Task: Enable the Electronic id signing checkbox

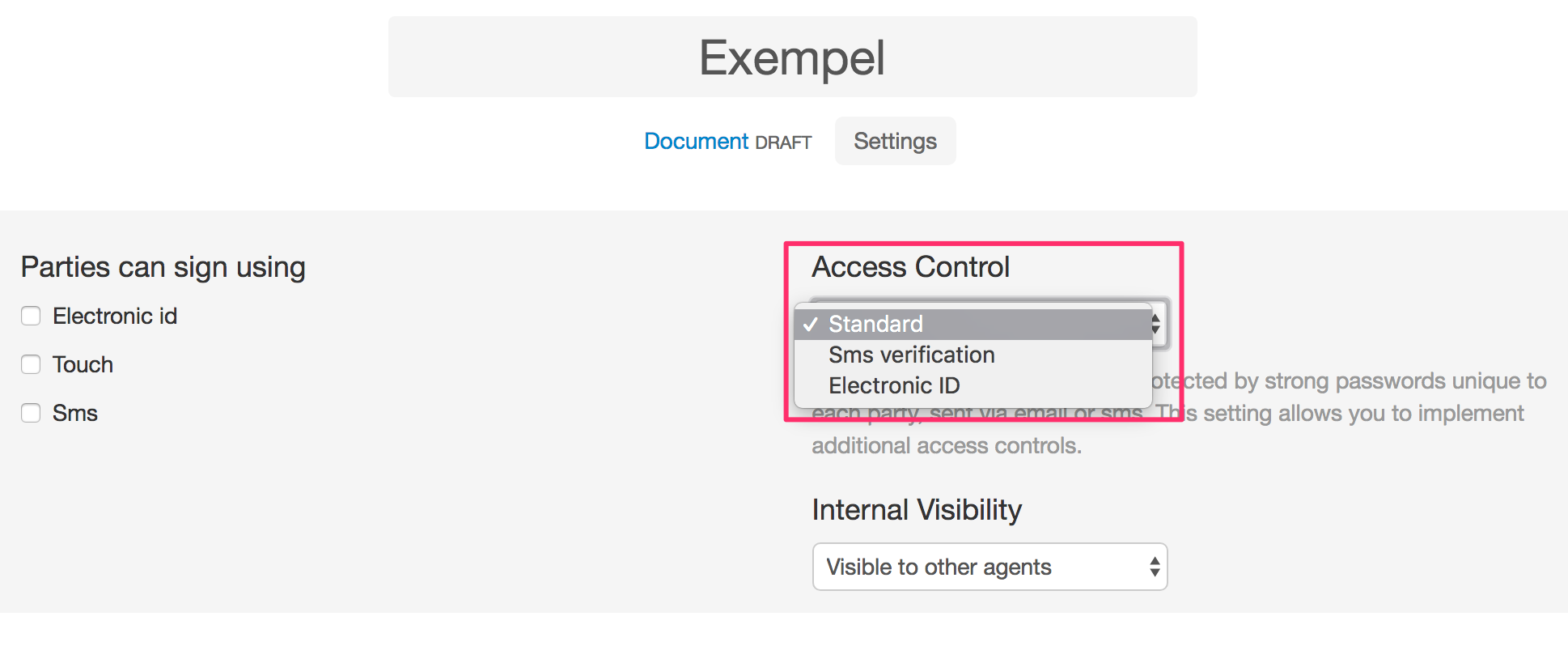Action: click(31, 316)
